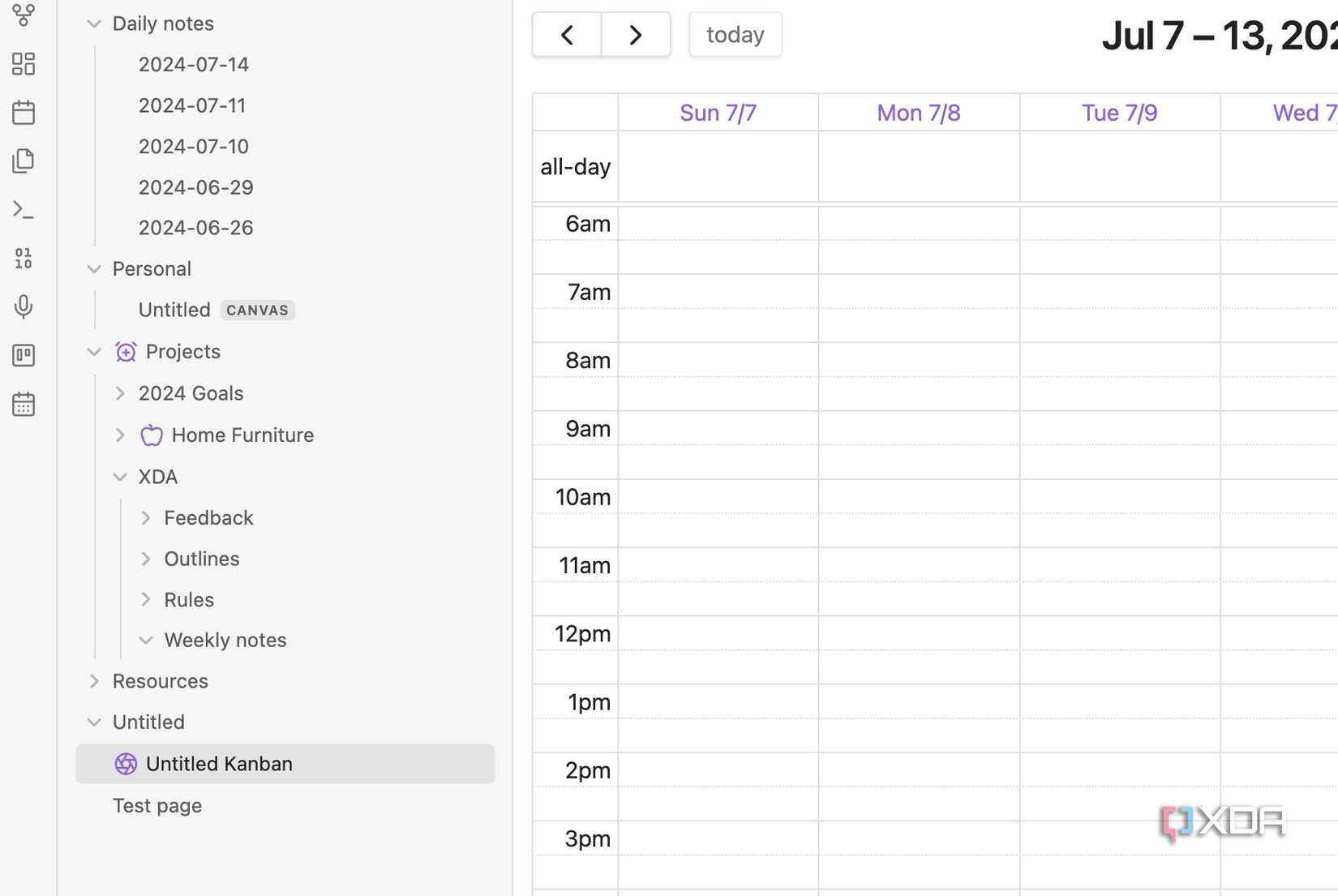Click the Mon 7/8 day header

pos(919,113)
